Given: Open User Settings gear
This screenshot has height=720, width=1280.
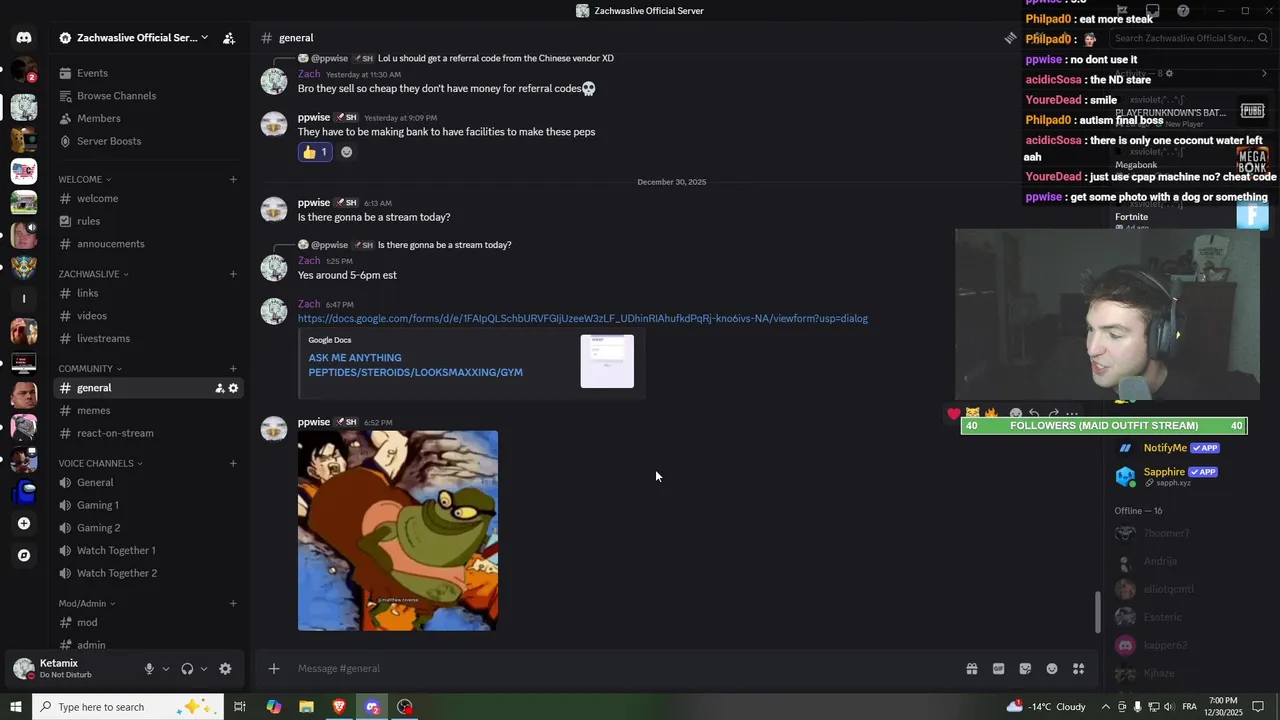Looking at the screenshot, I should (225, 669).
